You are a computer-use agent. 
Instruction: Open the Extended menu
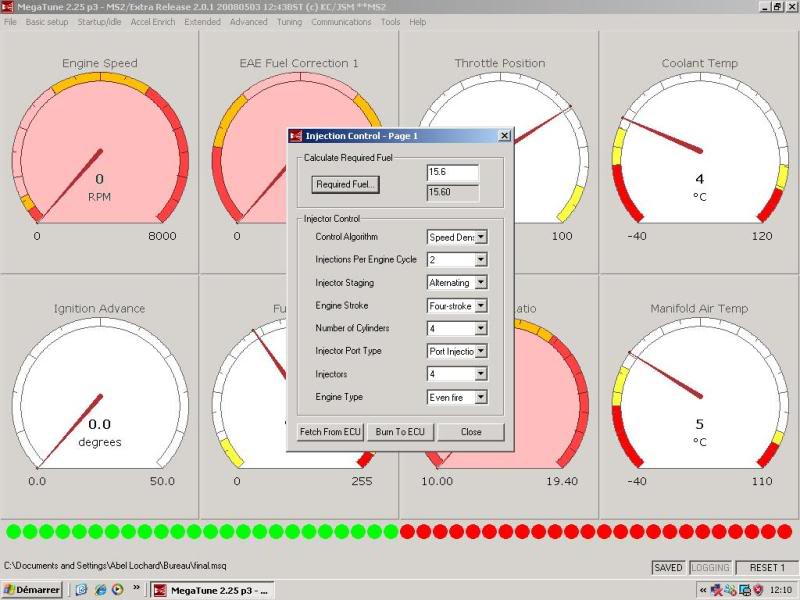click(x=203, y=22)
